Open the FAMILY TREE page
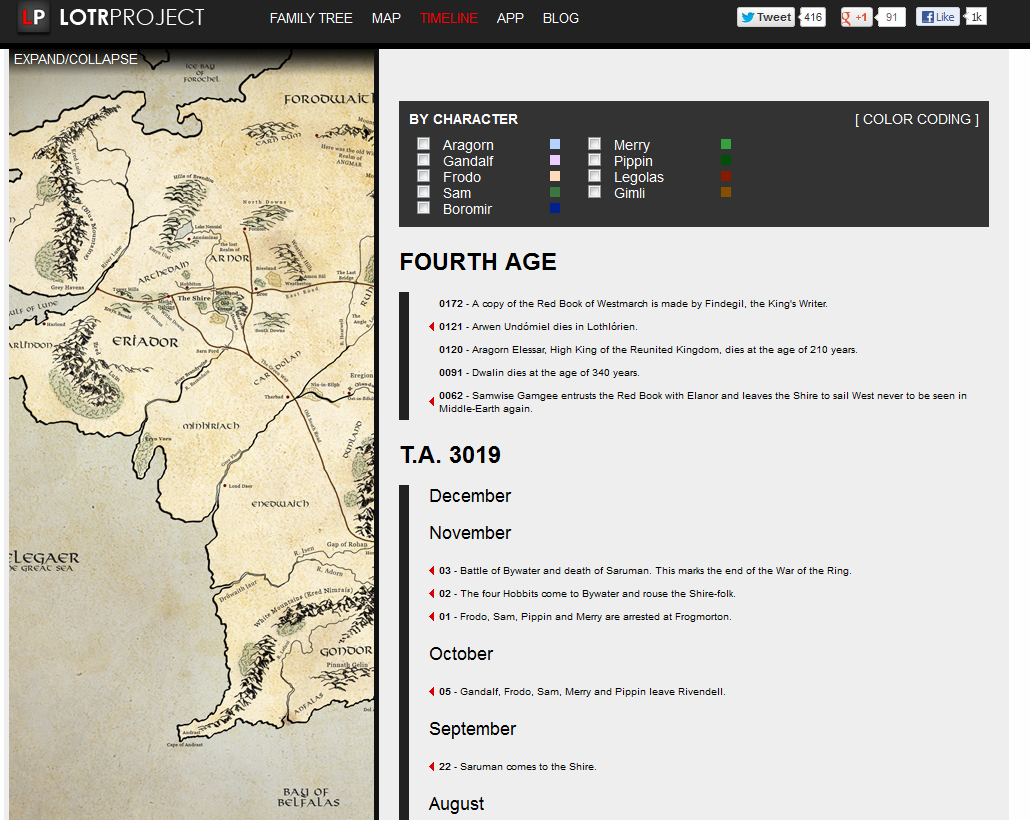Screen dimensions: 1030x820 [311, 18]
